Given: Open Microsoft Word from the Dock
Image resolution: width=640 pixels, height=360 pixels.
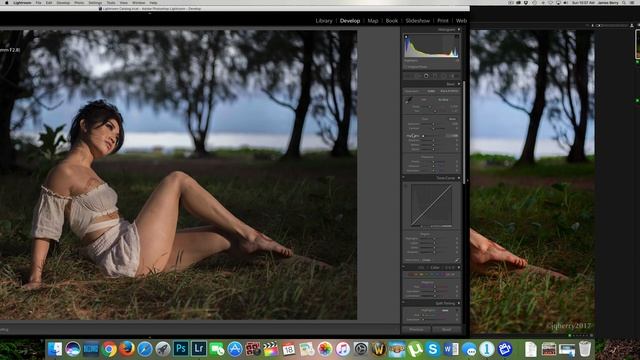Looking at the screenshot, I should [x=451, y=349].
